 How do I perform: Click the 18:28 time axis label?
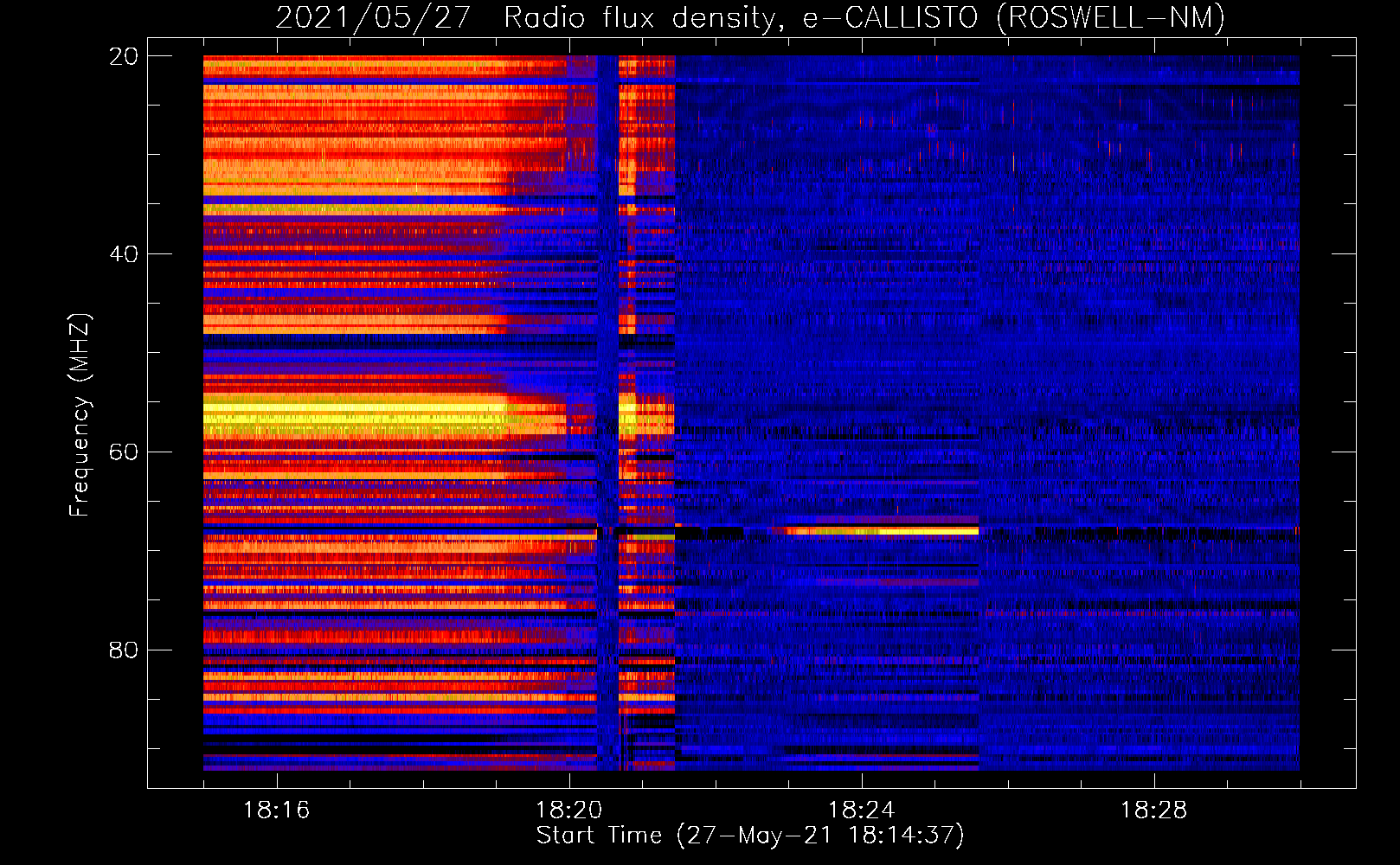pos(1154,811)
